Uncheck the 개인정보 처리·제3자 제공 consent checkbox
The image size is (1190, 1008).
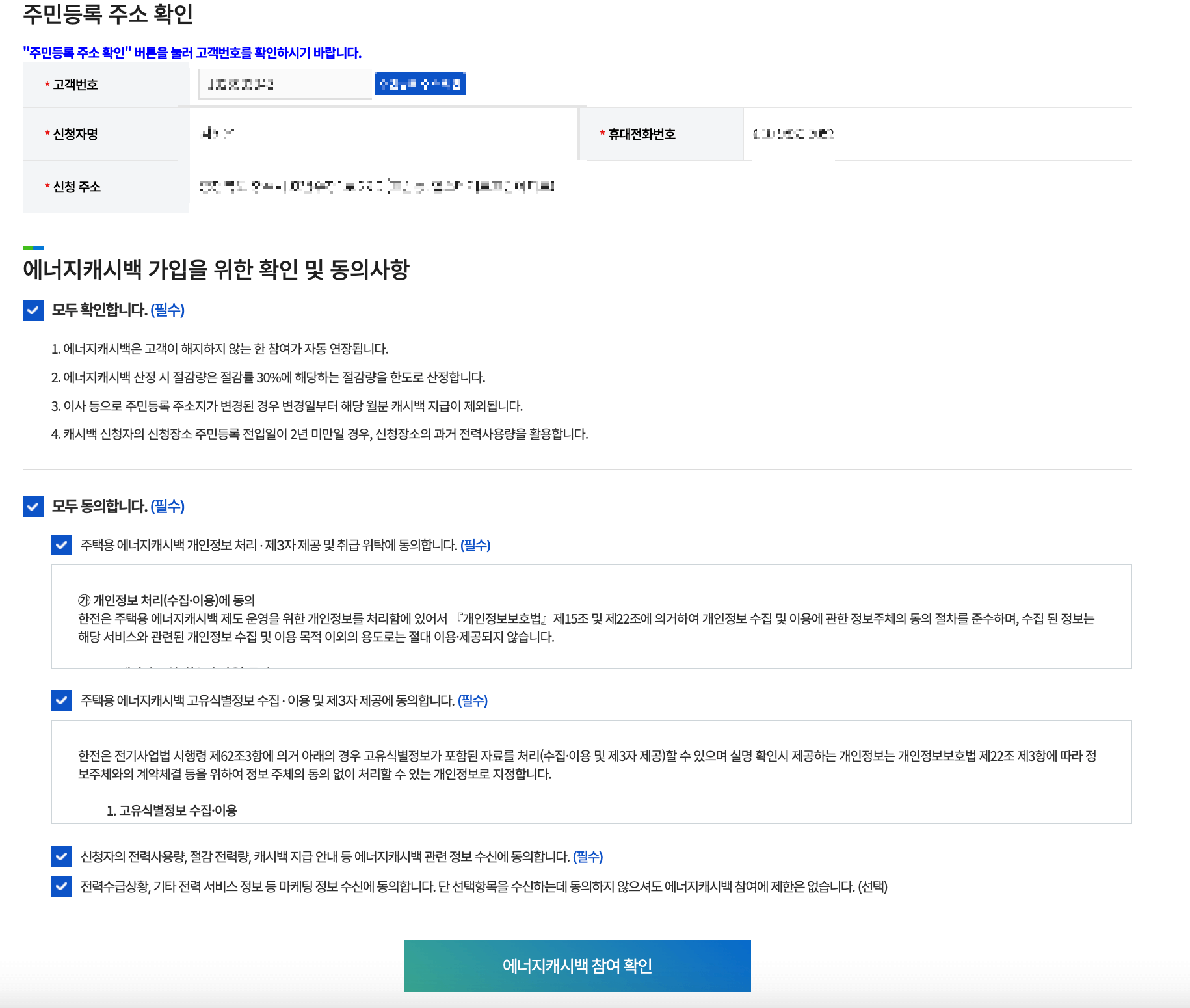[x=62, y=546]
